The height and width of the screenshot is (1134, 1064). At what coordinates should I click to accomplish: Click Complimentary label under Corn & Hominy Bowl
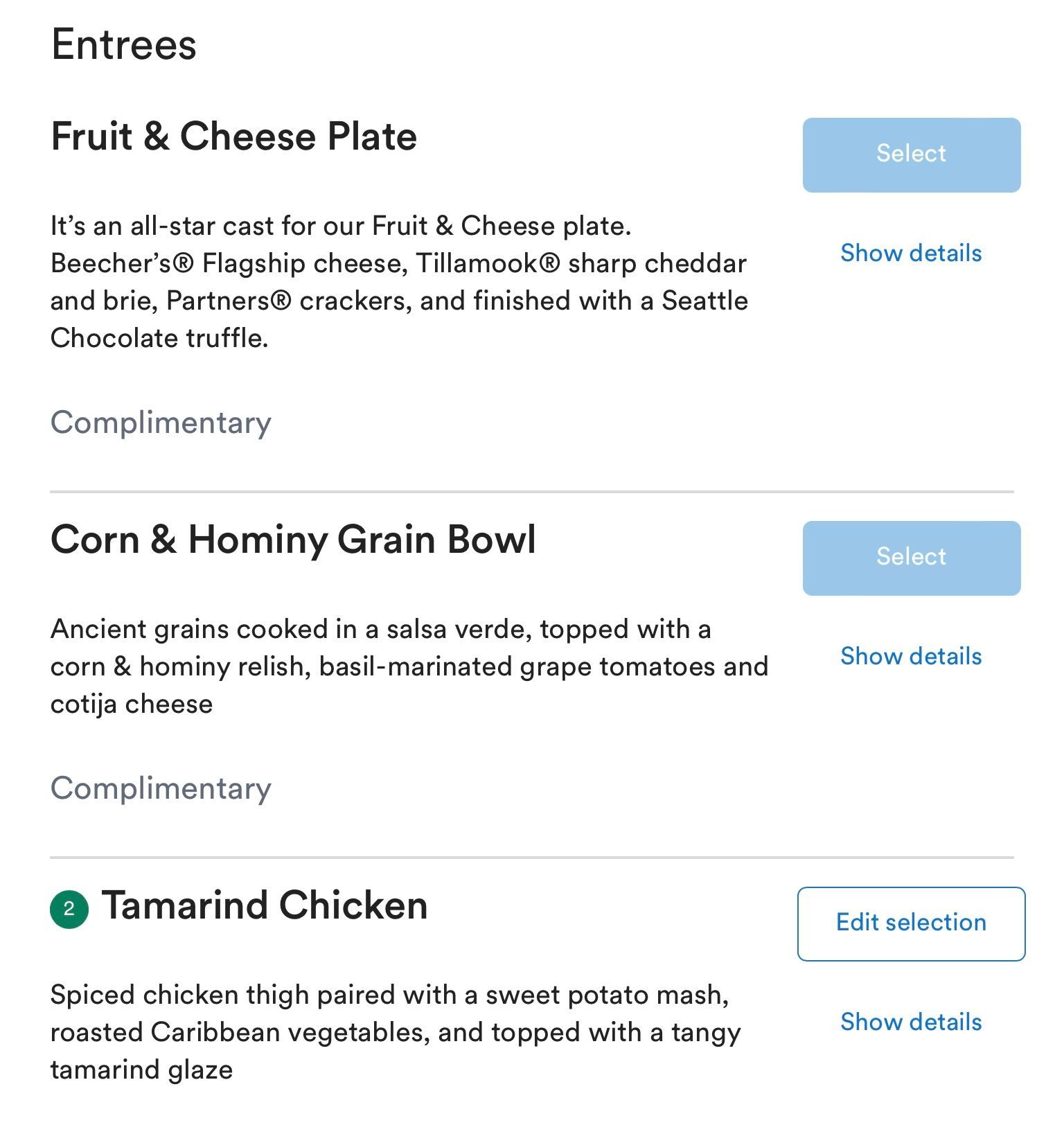pos(161,788)
